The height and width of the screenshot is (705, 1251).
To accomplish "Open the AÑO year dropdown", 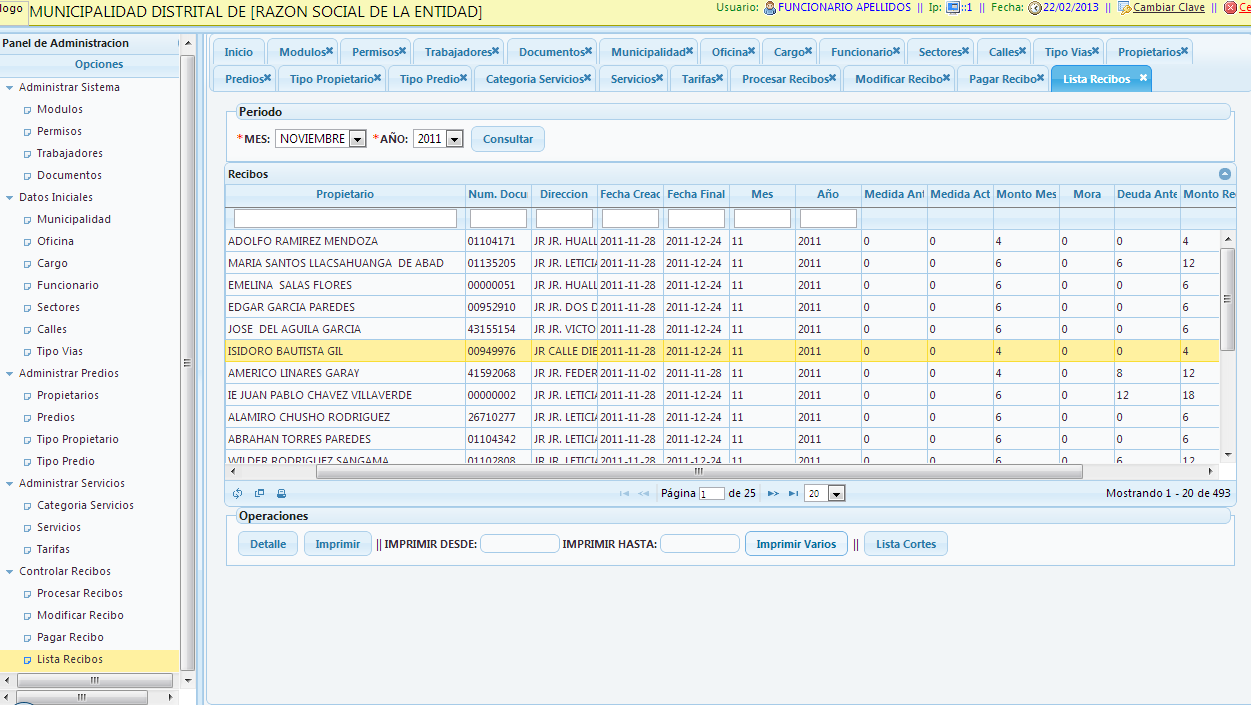I will (454, 140).
